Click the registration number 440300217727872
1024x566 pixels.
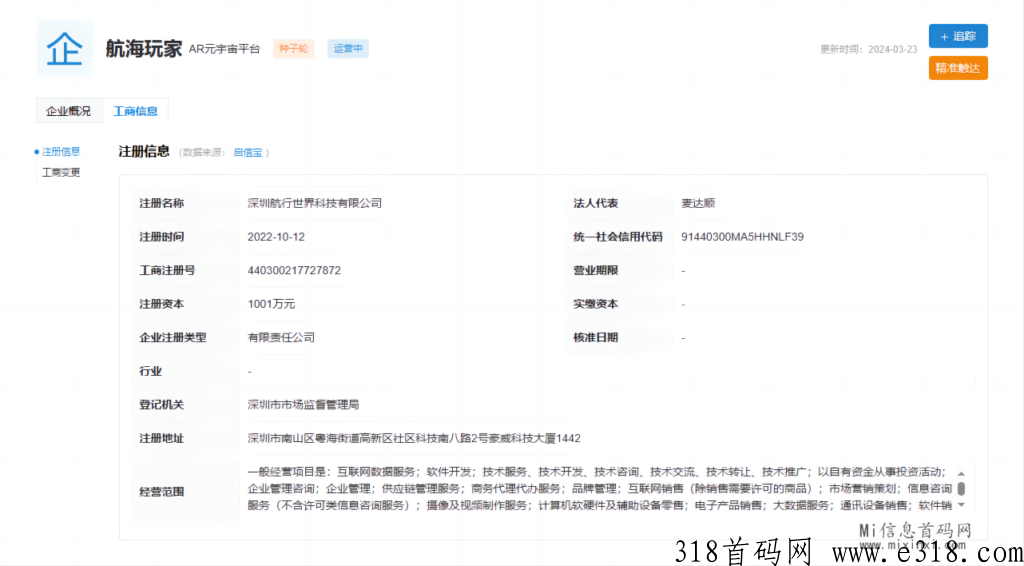(294, 270)
